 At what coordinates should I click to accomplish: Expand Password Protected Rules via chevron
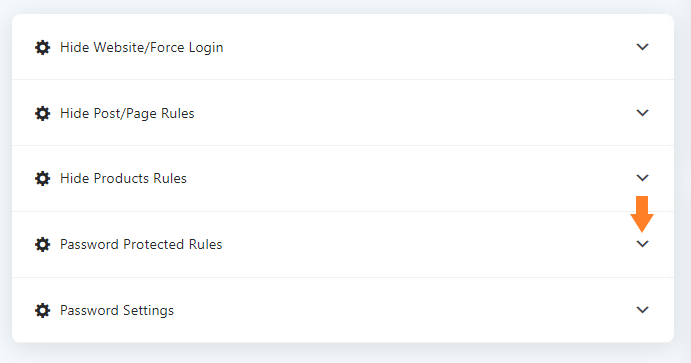[x=643, y=244]
